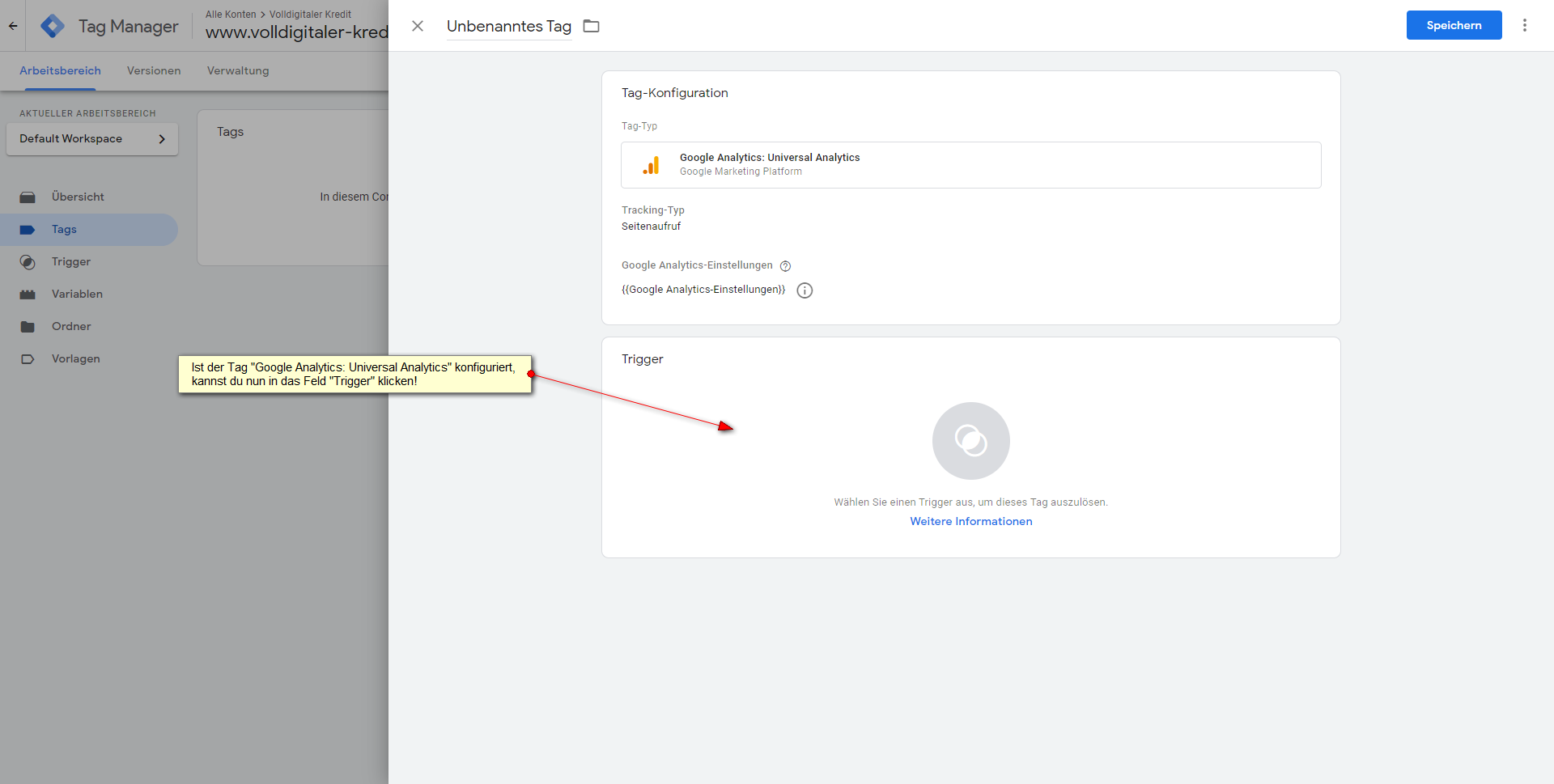Click the Trigger circle icon in the sidebar
This screenshot has width=1554, height=784.
coord(28,261)
